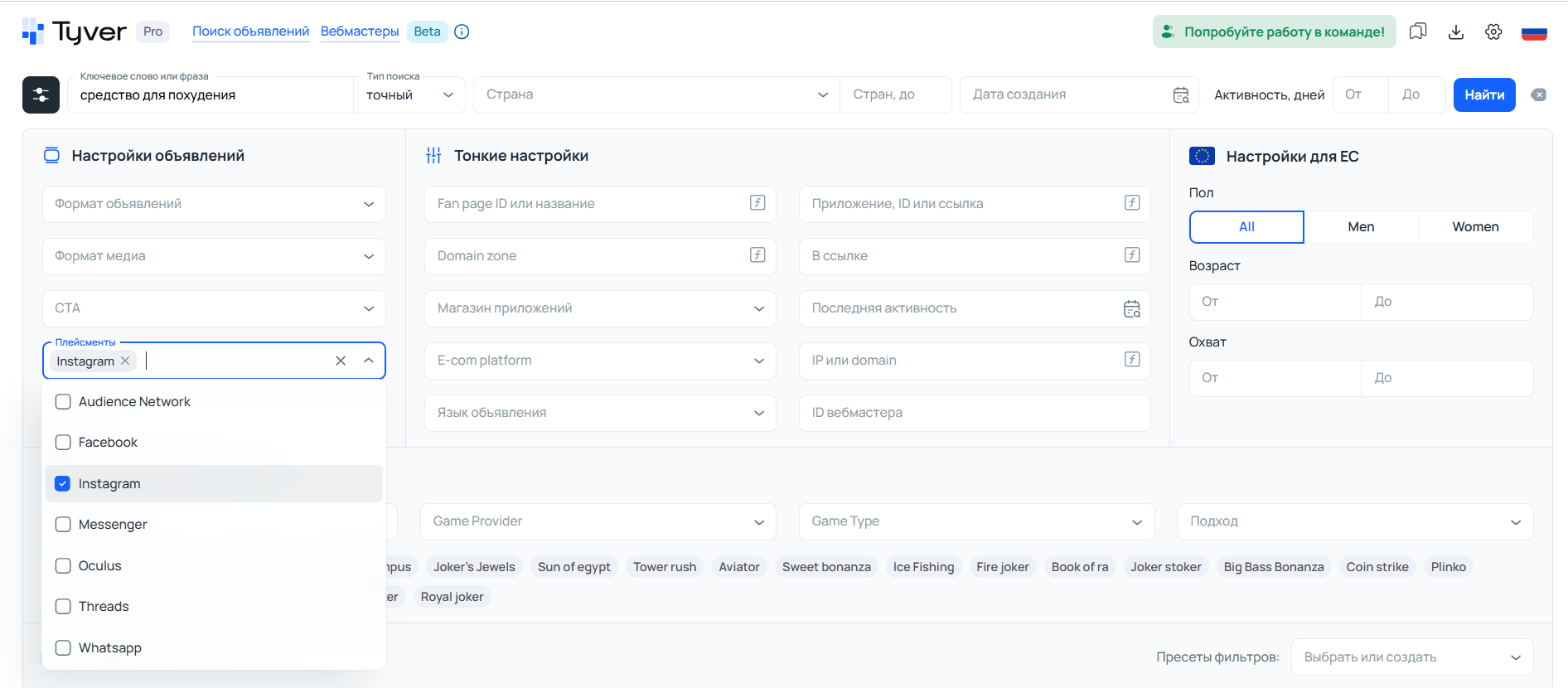Click the calendar icon in Дата создания
Image resolution: width=1568 pixels, height=688 pixels.
click(x=1181, y=95)
